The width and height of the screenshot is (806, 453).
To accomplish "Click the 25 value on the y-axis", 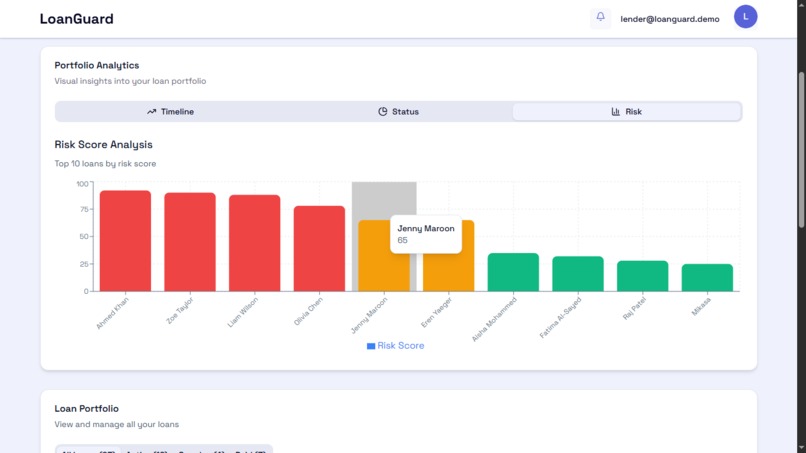I will [x=84, y=264].
